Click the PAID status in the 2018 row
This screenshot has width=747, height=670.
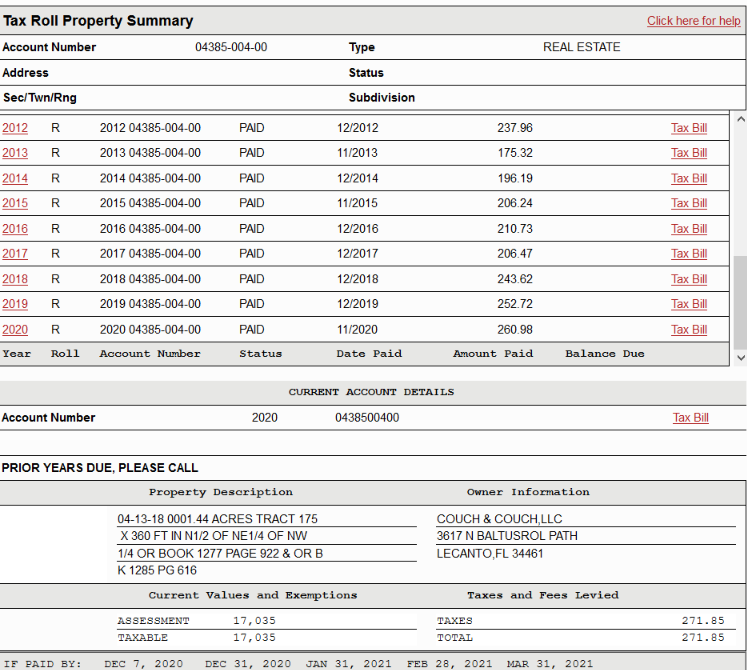252,279
